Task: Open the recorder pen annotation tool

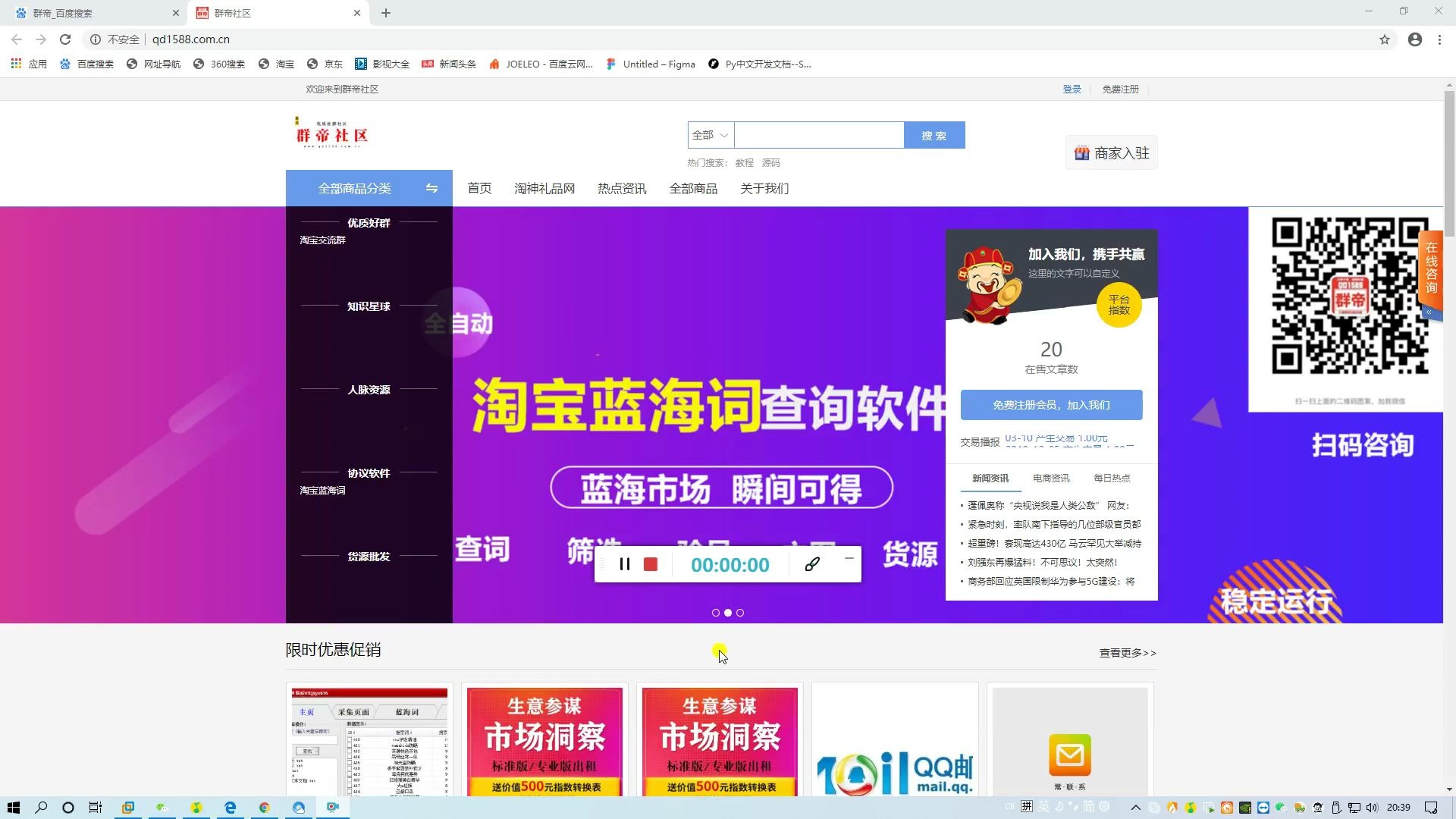Action: coord(812,564)
